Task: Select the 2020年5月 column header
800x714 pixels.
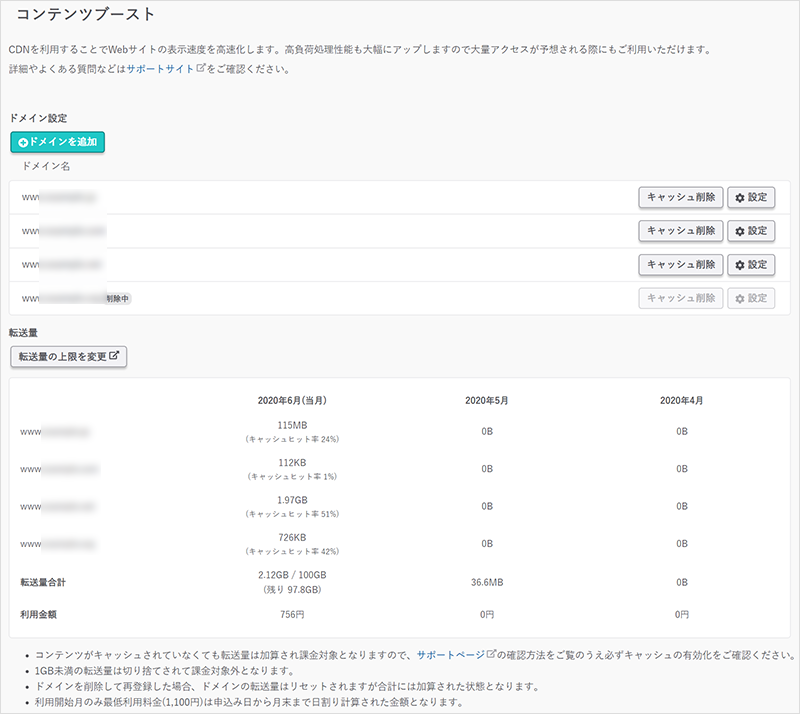Action: coord(486,400)
